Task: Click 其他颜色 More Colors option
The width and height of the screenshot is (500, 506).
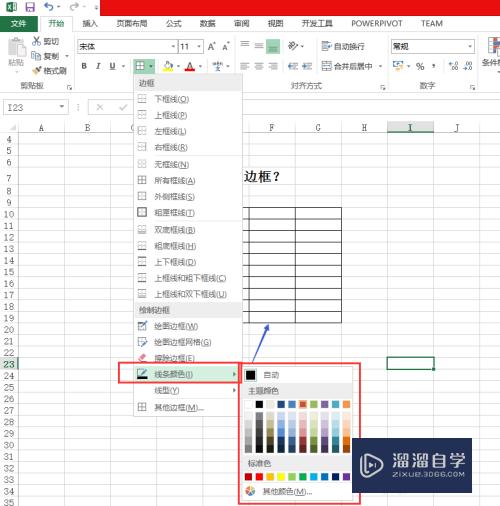Action: click(298, 491)
